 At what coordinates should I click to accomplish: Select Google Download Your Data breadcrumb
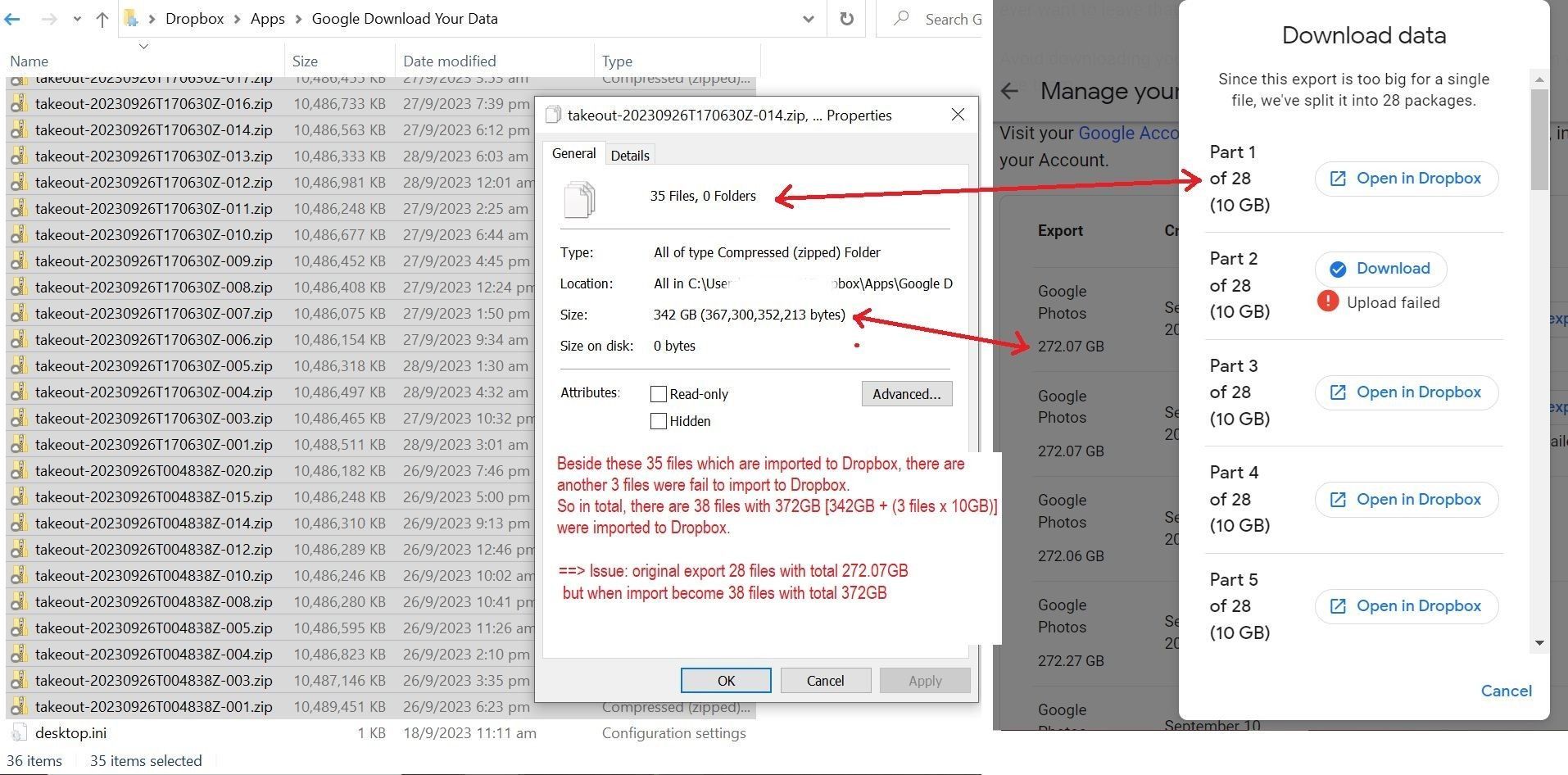pyautogui.click(x=405, y=19)
